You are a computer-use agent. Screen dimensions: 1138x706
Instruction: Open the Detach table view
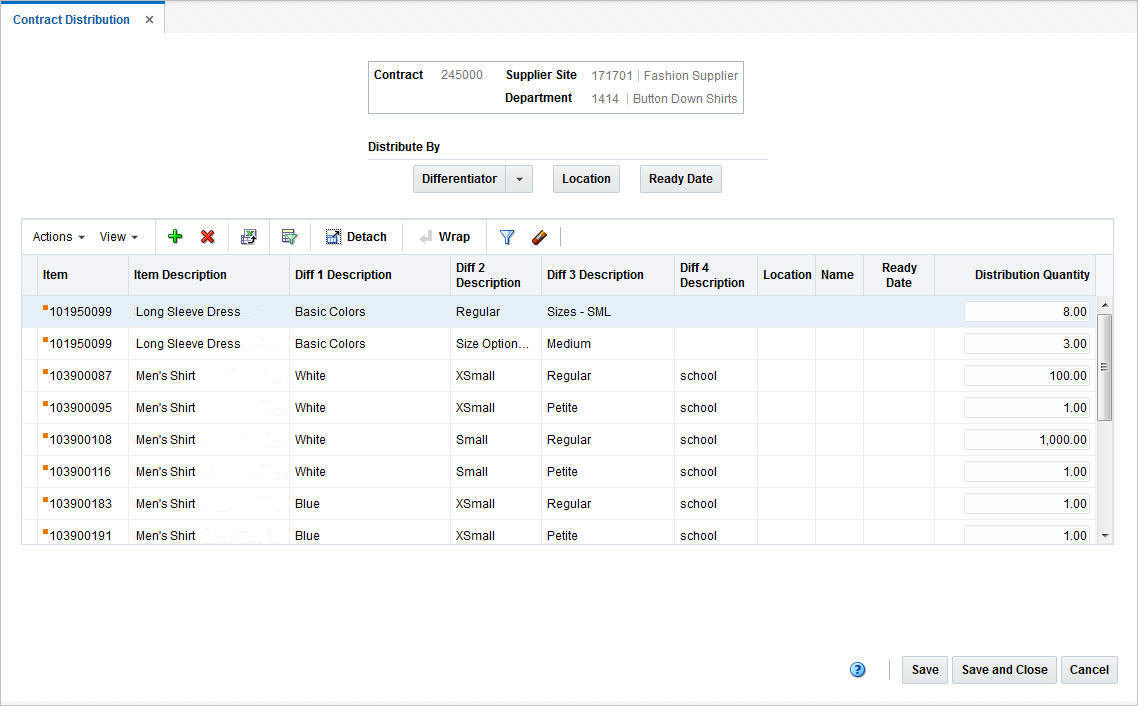click(356, 236)
